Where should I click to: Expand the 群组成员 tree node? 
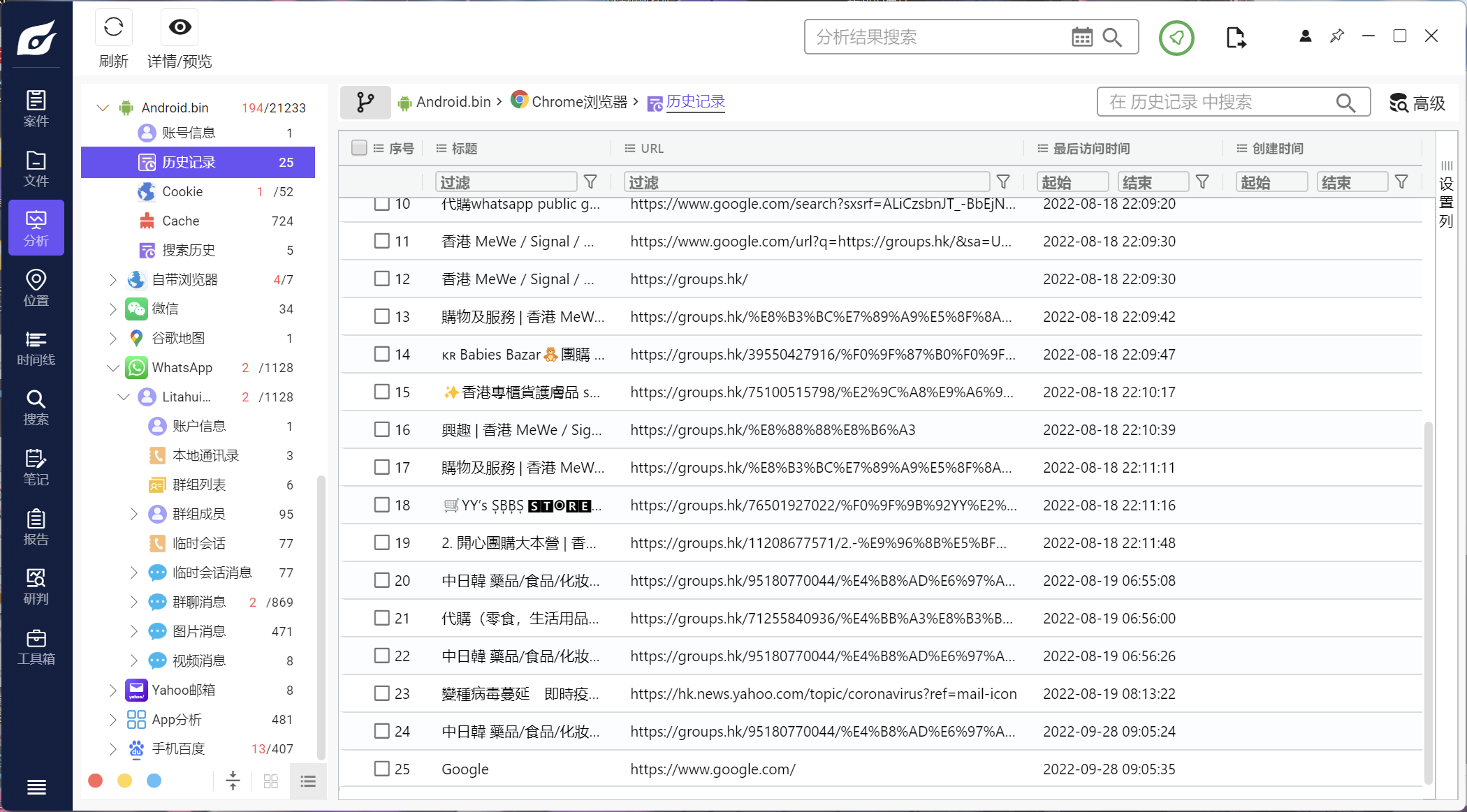(x=133, y=515)
